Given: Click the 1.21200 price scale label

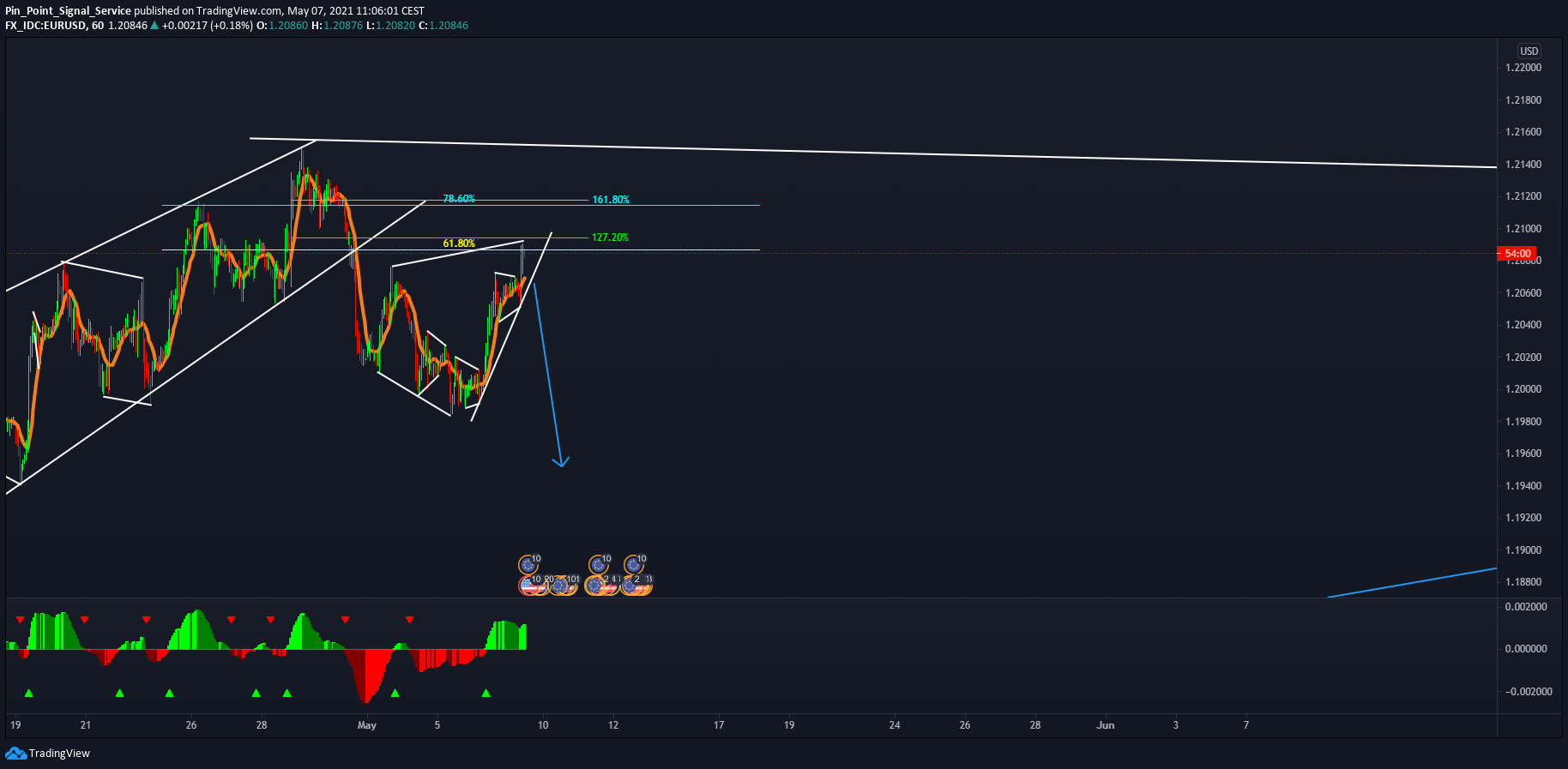Looking at the screenshot, I should 1523,196.
